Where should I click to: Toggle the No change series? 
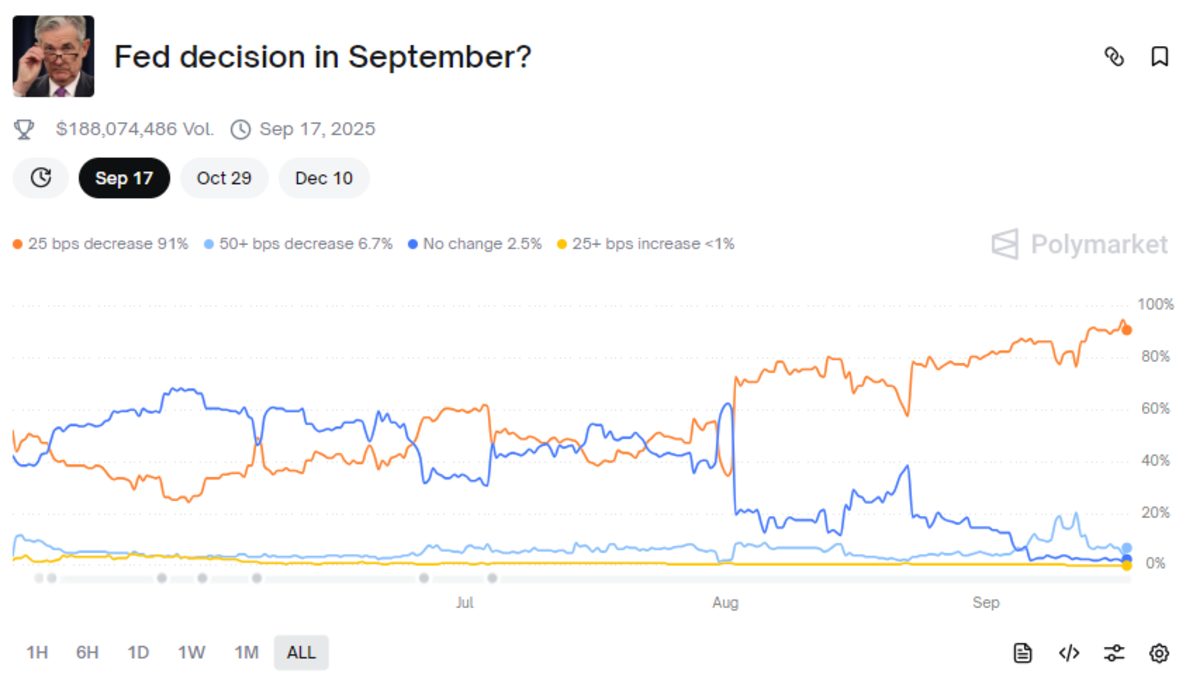pos(475,244)
